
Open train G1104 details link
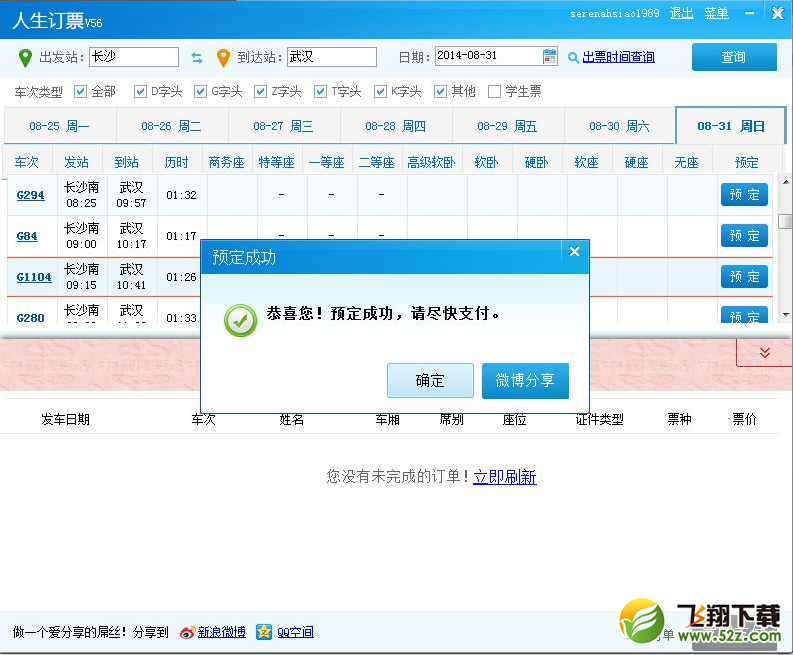34,277
